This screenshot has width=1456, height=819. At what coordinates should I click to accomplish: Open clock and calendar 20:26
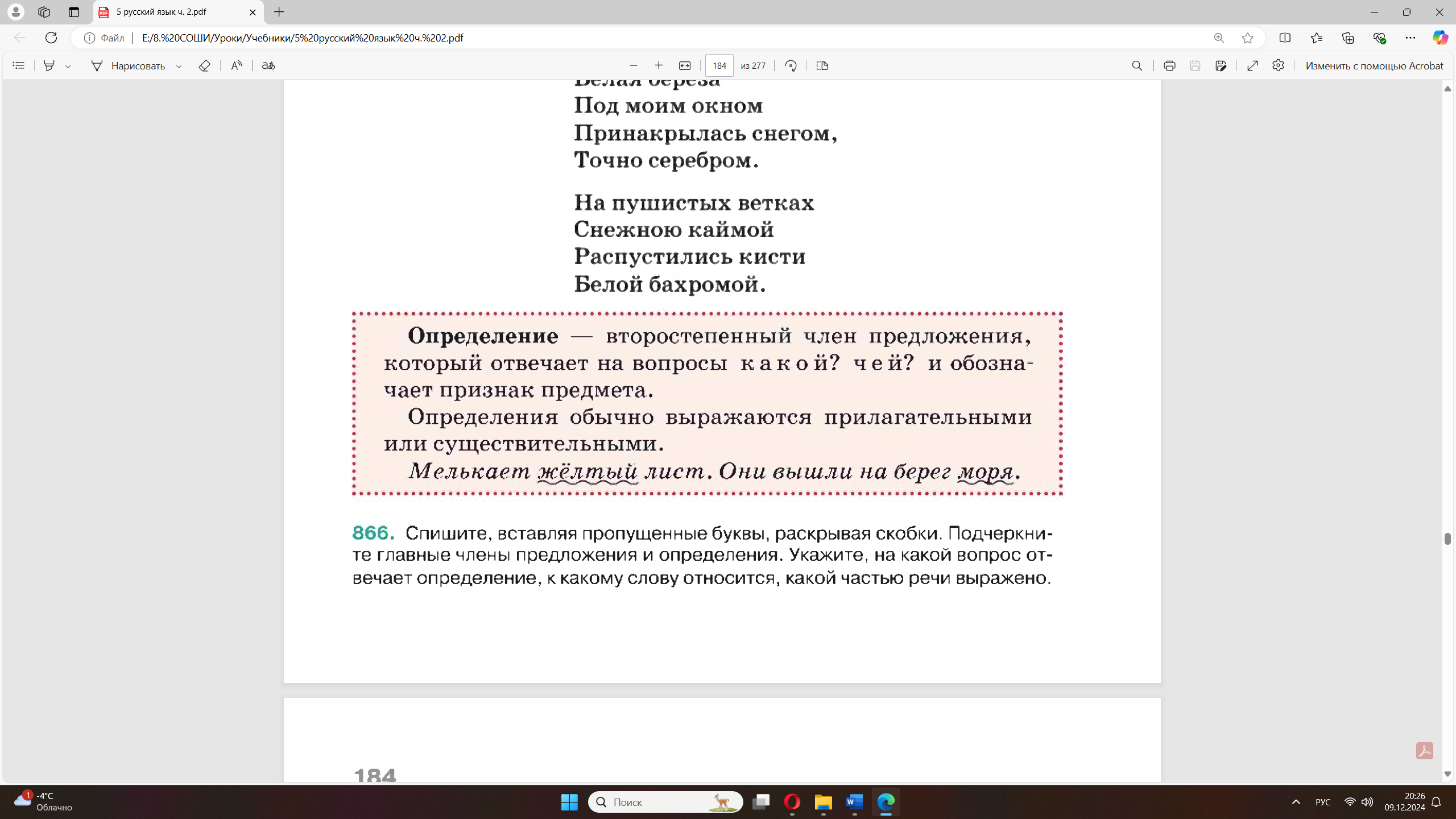click(1405, 802)
